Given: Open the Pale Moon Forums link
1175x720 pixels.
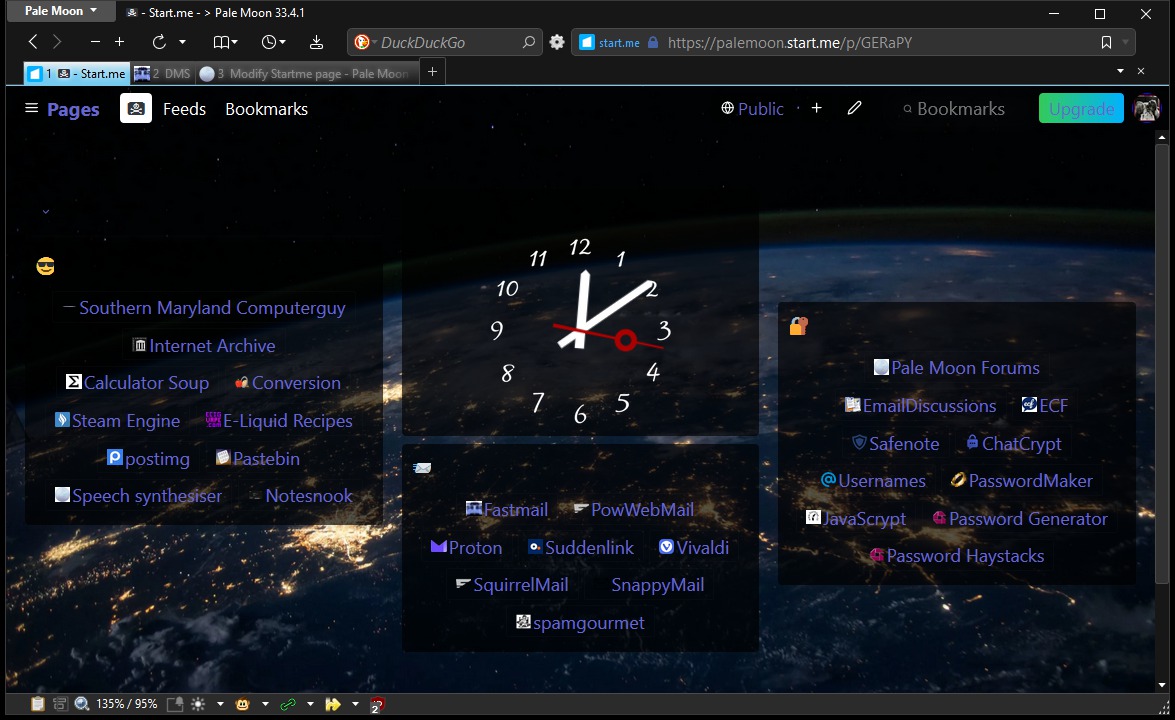Looking at the screenshot, I should pyautogui.click(x=957, y=368).
